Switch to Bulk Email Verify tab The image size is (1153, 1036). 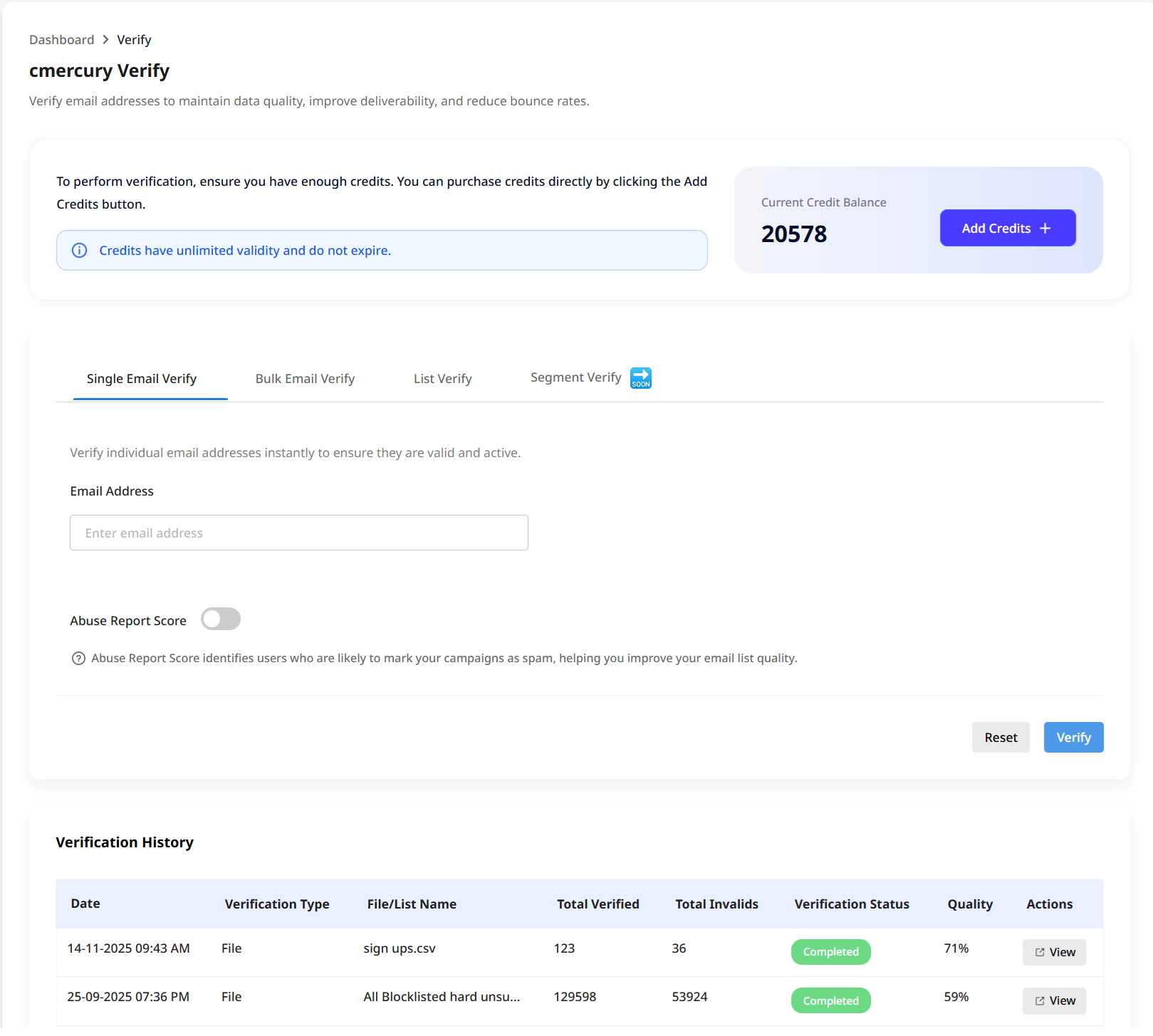coord(305,379)
